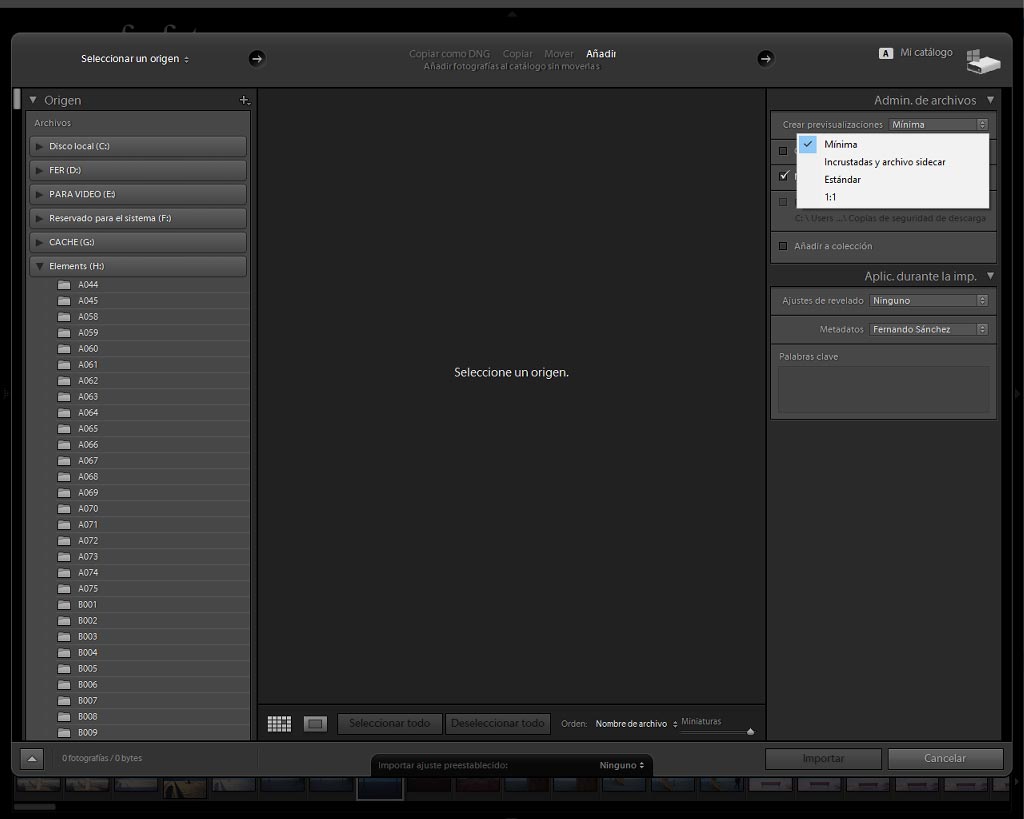Click the upward triangle button beside 0 fotografías
The image size is (1024, 819).
tap(32, 758)
